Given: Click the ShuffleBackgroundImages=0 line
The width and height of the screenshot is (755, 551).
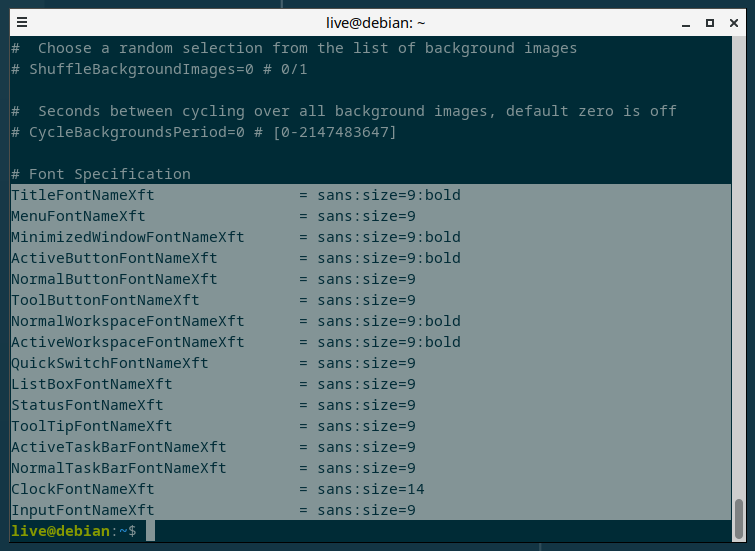Looking at the screenshot, I should (159, 69).
